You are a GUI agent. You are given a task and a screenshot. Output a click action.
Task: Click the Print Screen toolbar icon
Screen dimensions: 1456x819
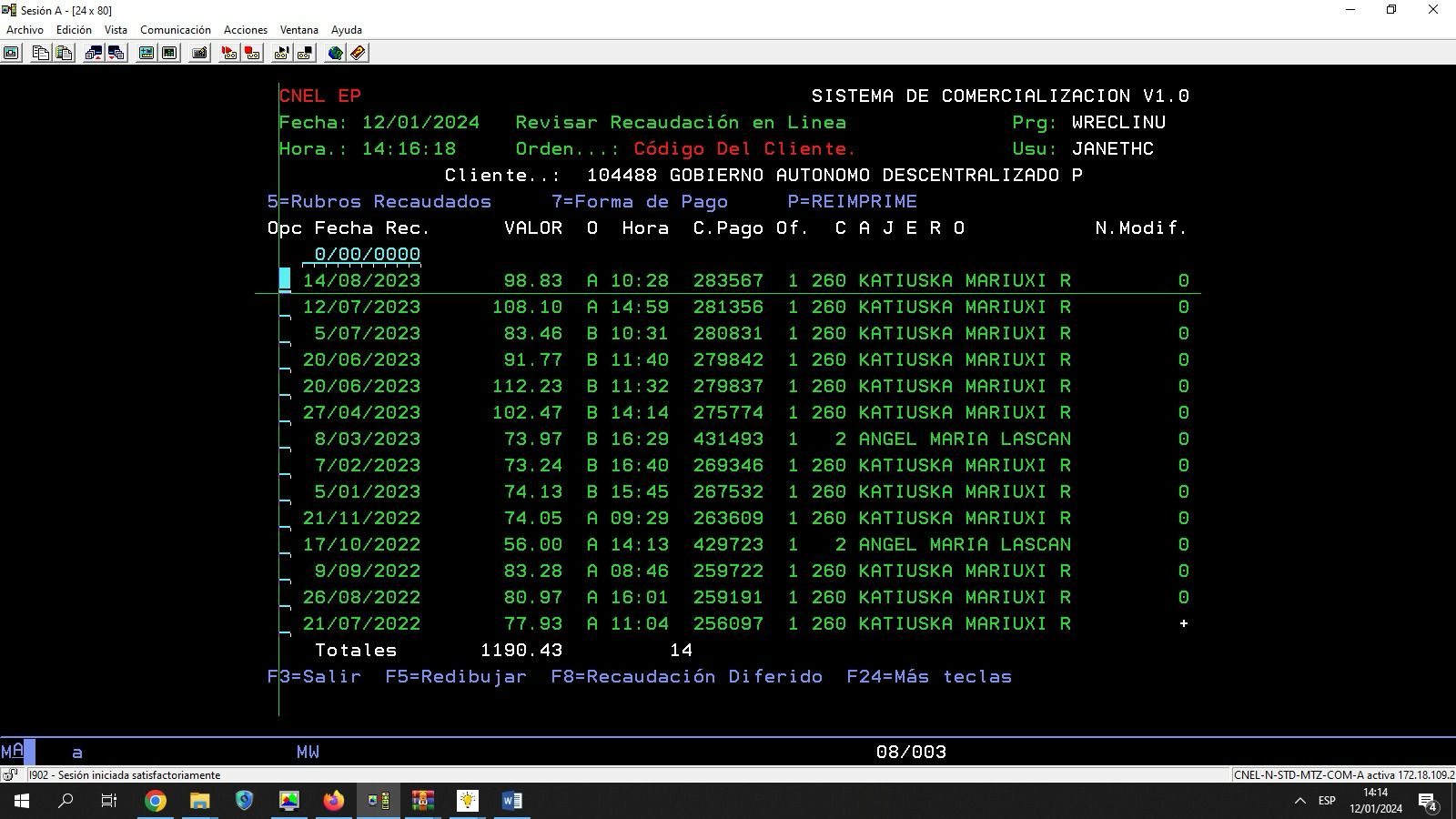(x=11, y=53)
